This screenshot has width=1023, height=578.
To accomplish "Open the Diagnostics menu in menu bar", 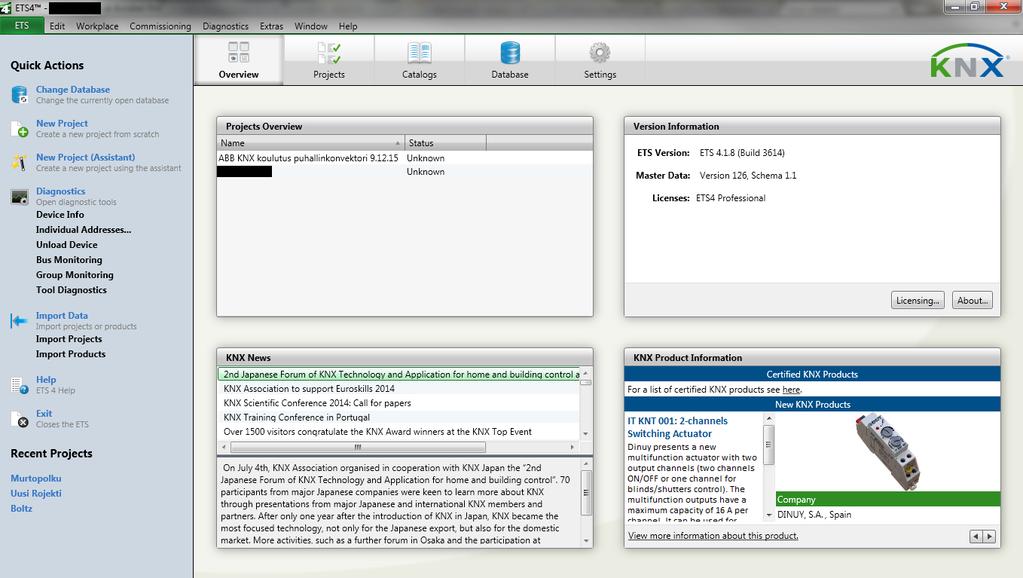I will pos(225,26).
